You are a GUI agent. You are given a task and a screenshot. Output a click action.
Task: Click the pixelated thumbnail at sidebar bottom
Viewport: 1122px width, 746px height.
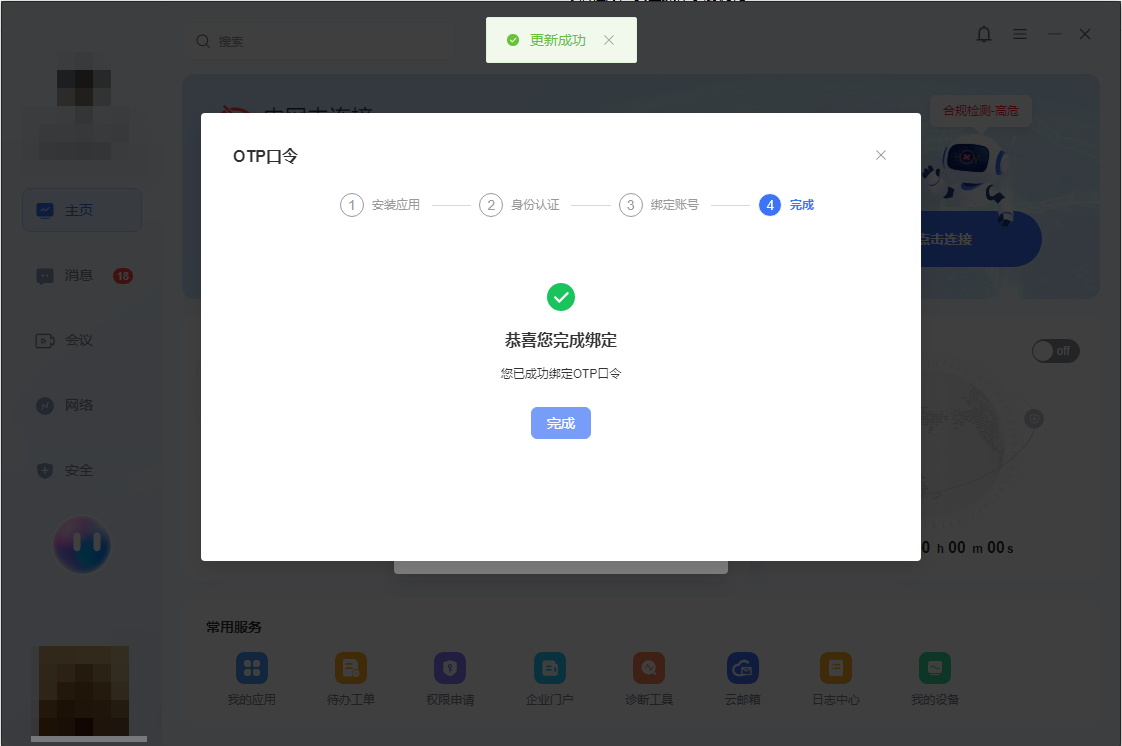pyautogui.click(x=84, y=691)
